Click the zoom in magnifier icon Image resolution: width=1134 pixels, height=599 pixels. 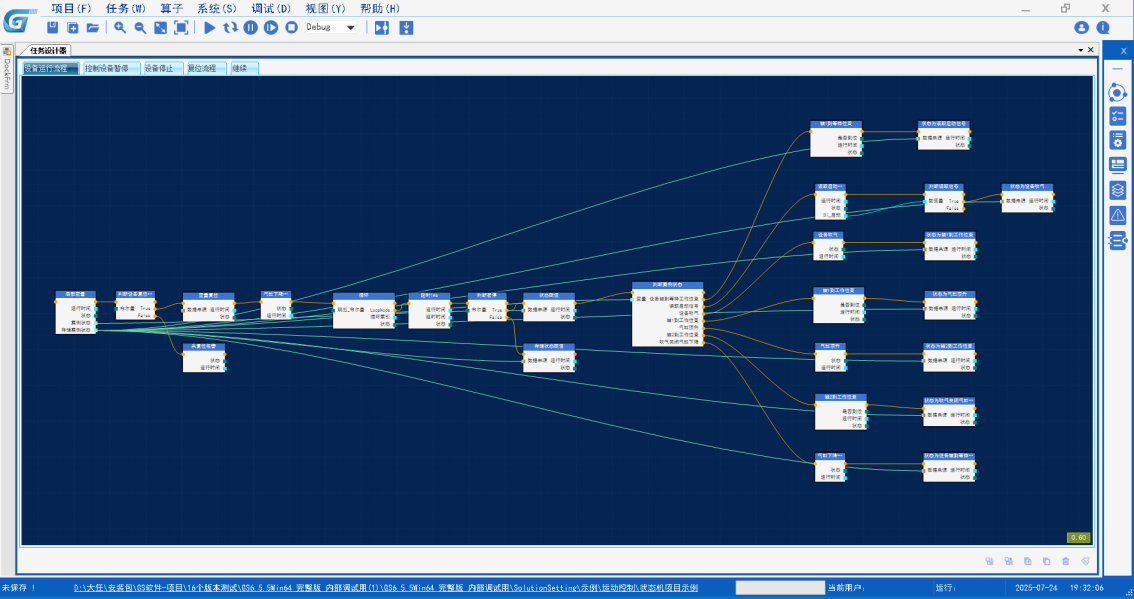pyautogui.click(x=120, y=27)
